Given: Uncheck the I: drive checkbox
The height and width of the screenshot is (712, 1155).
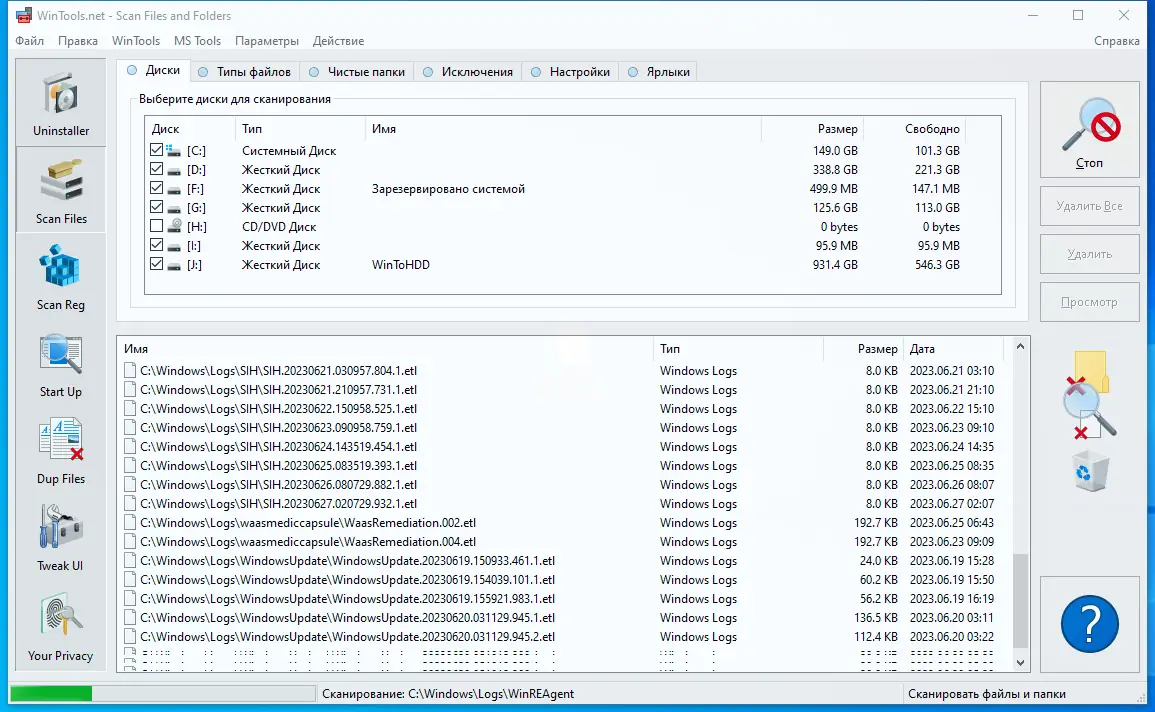Looking at the screenshot, I should [156, 245].
